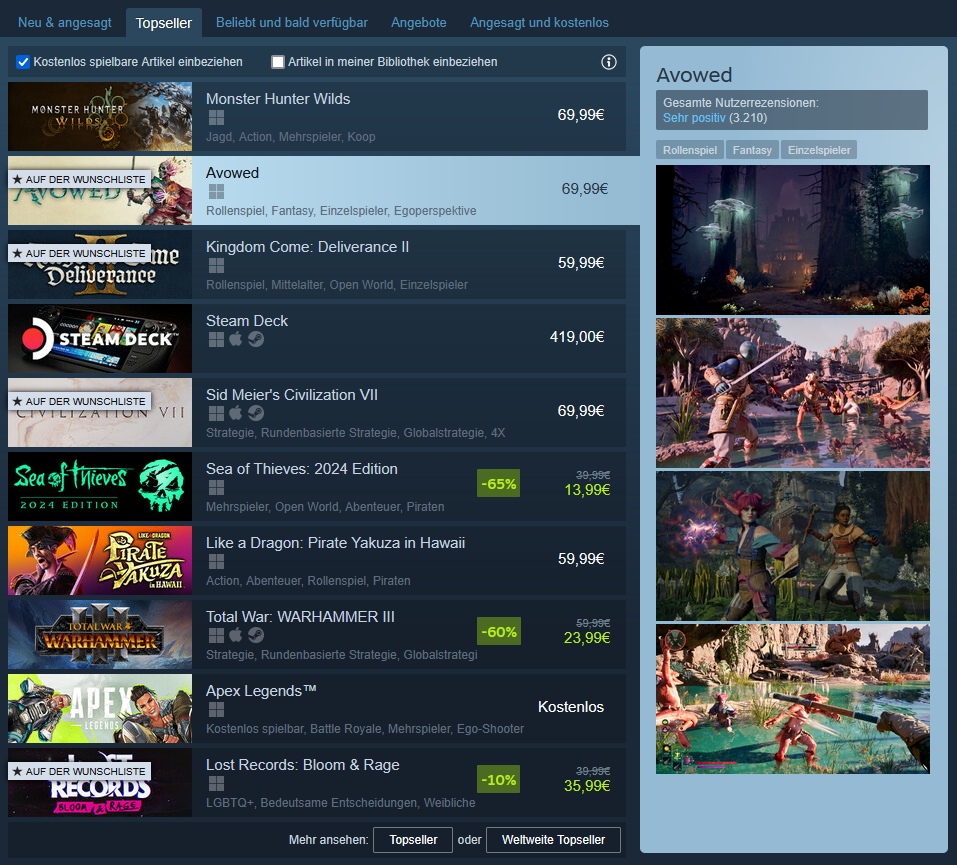Click the -10% discount badge
Screen dimensions: 957x865
(499, 780)
